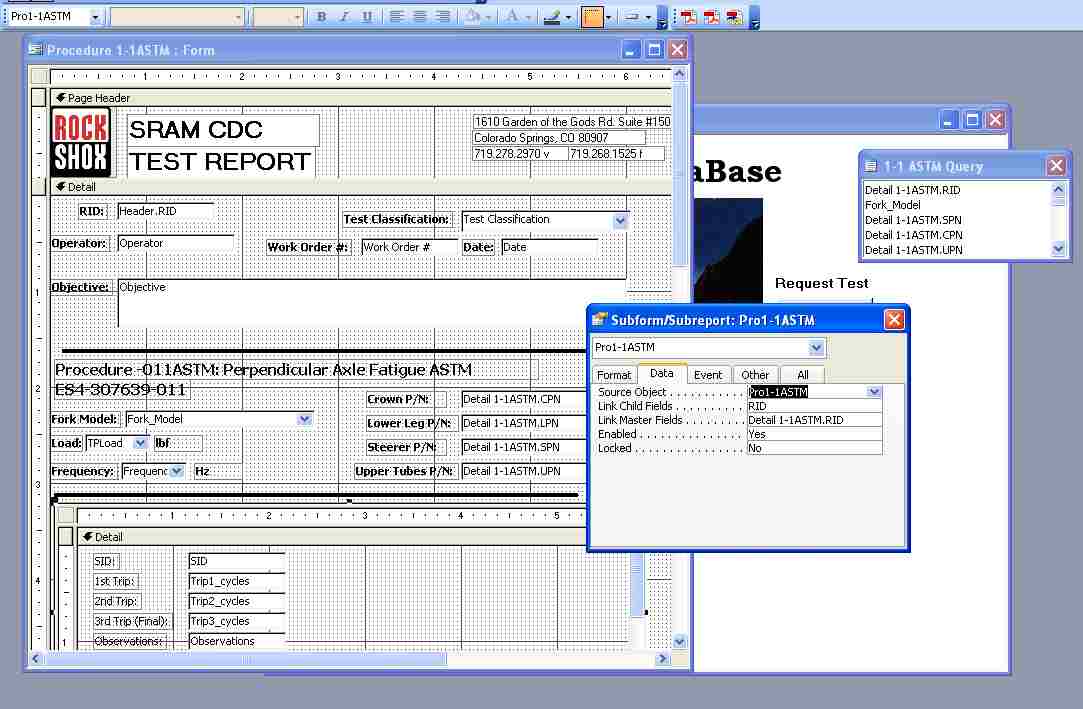Click the RockShox logo image
The width and height of the screenshot is (1083, 709).
coord(80,142)
